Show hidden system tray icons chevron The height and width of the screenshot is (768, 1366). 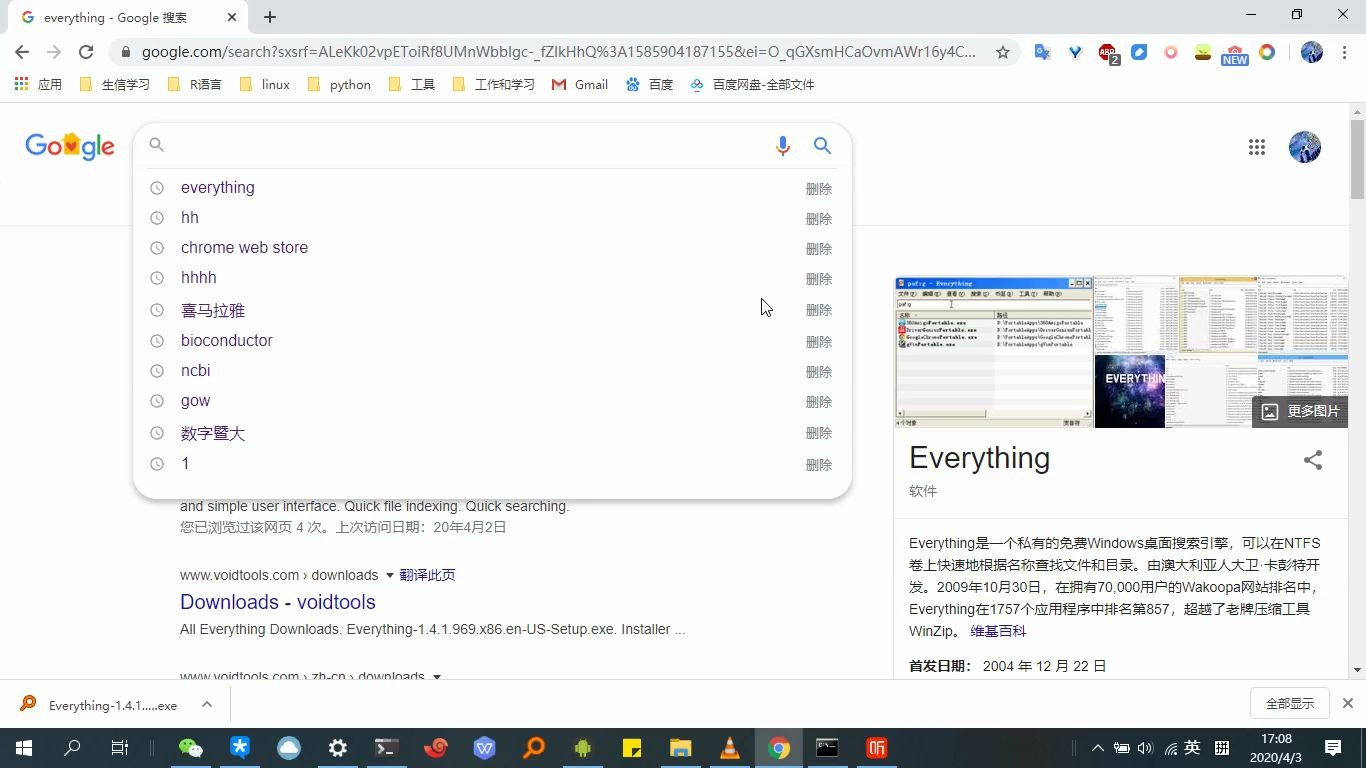(1097, 748)
